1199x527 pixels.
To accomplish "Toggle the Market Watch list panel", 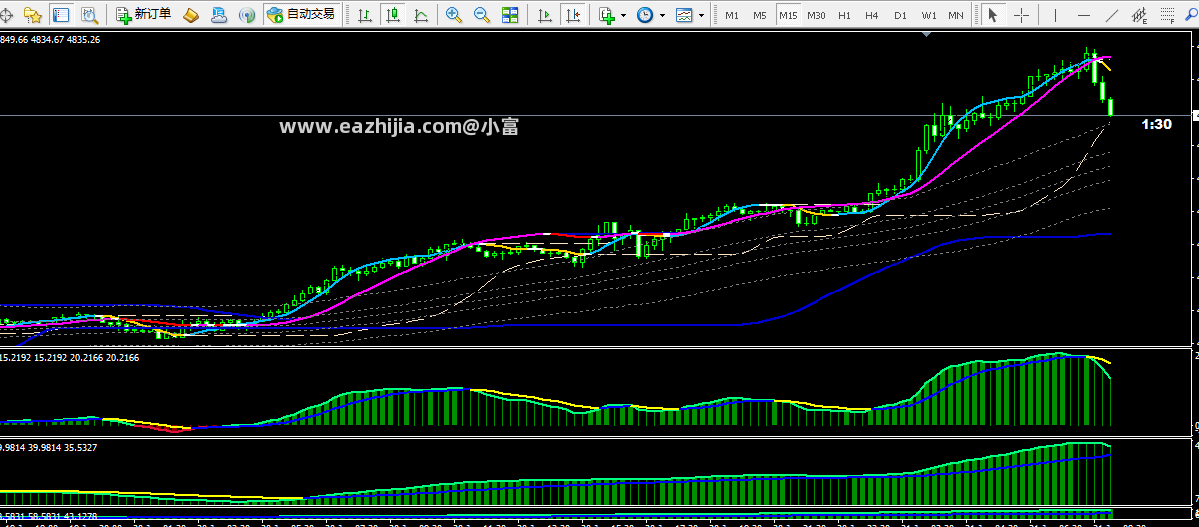I will click(x=61, y=15).
